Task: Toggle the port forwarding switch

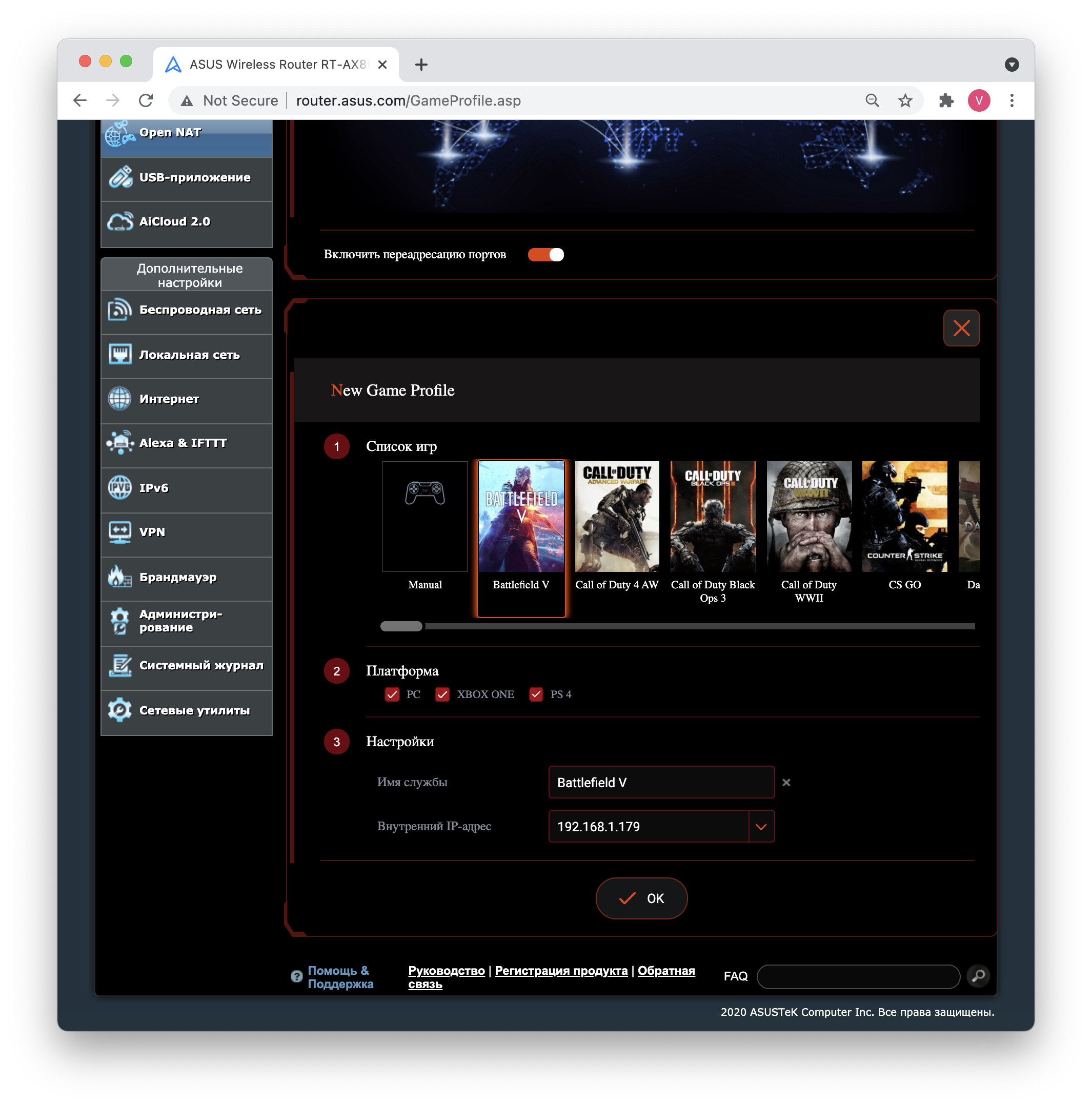Action: pos(545,255)
